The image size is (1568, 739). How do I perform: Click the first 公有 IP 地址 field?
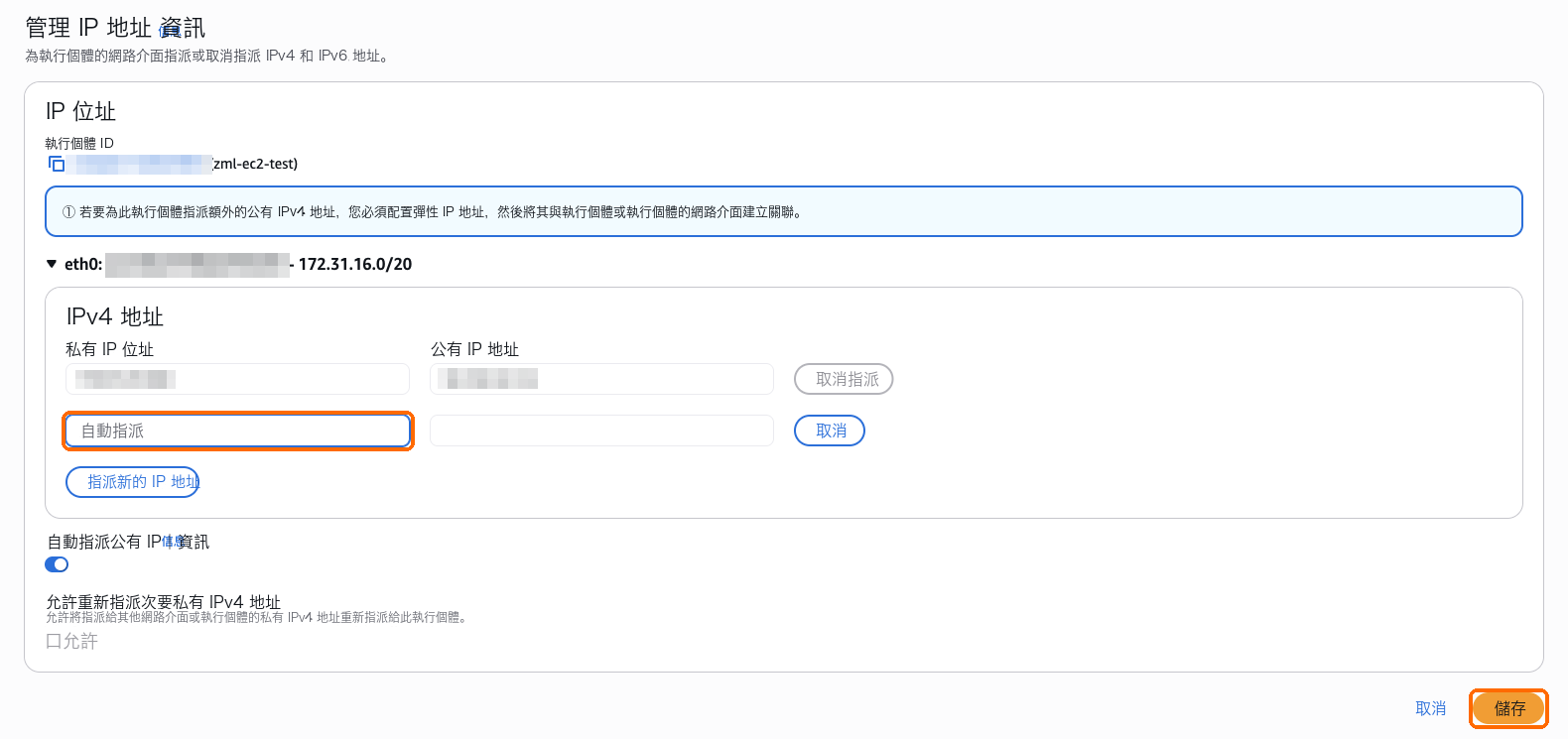pyautogui.click(x=601, y=379)
